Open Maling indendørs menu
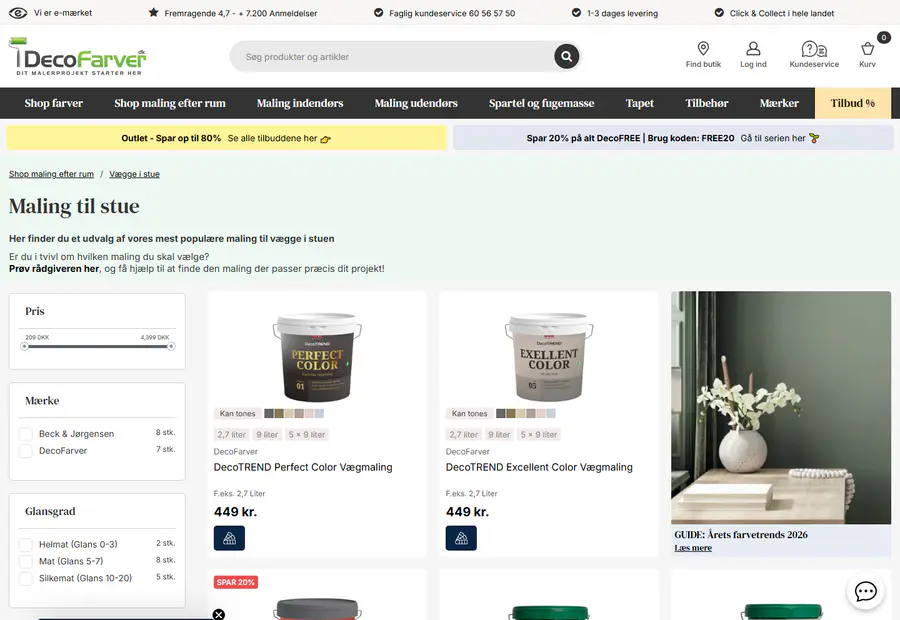 click(300, 103)
